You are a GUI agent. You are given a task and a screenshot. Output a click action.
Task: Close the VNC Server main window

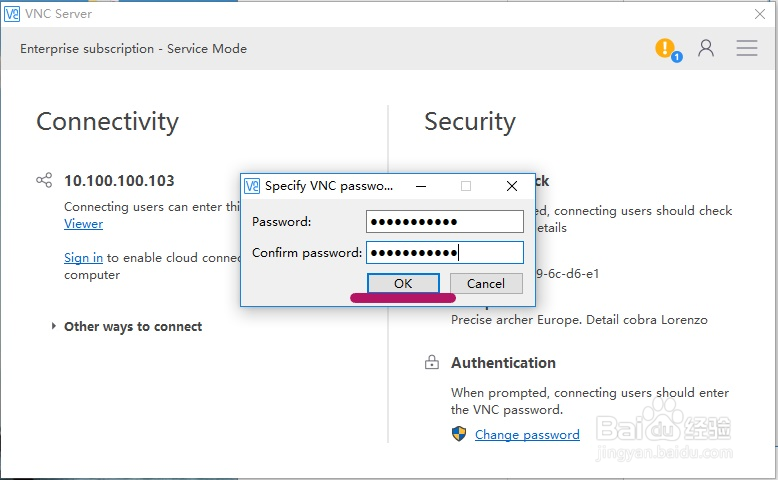759,14
